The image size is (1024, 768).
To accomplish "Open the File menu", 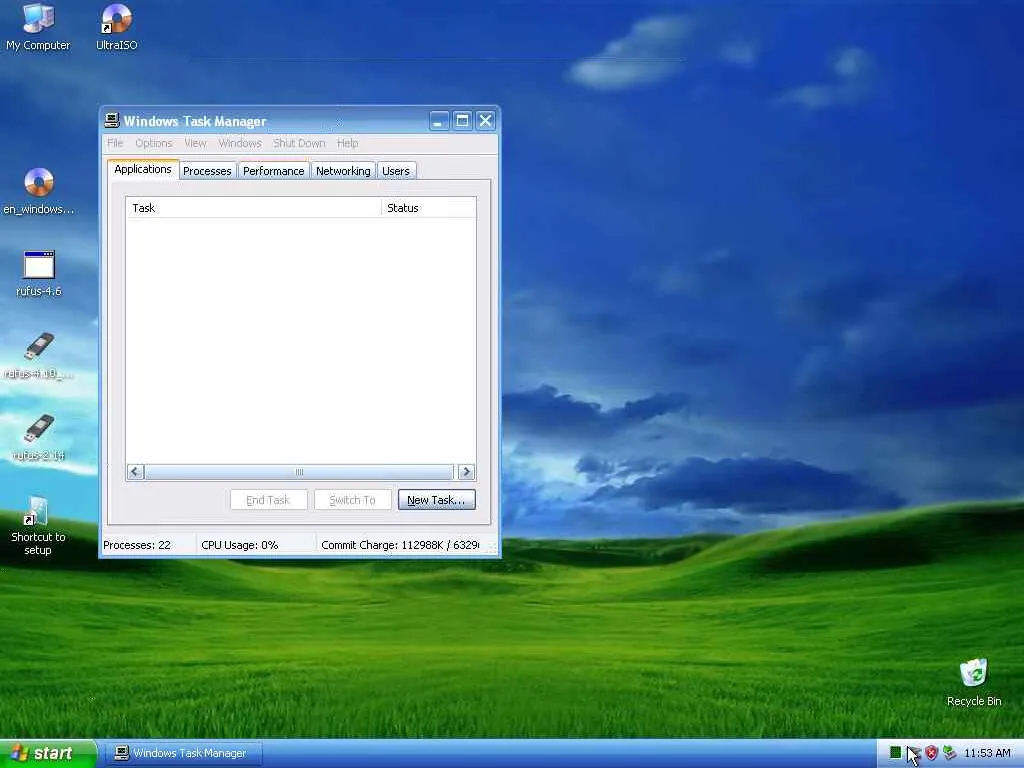I will (x=115, y=143).
